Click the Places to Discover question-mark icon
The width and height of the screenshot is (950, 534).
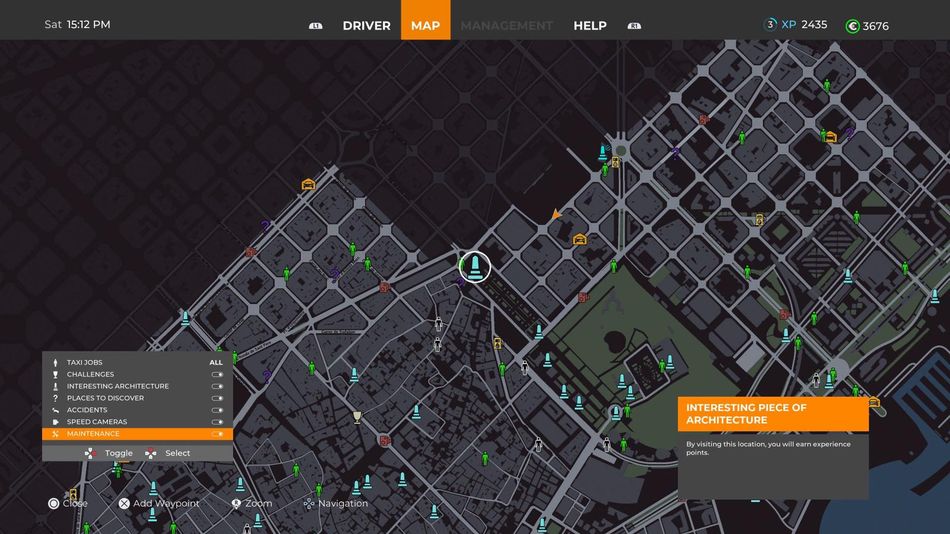55,398
